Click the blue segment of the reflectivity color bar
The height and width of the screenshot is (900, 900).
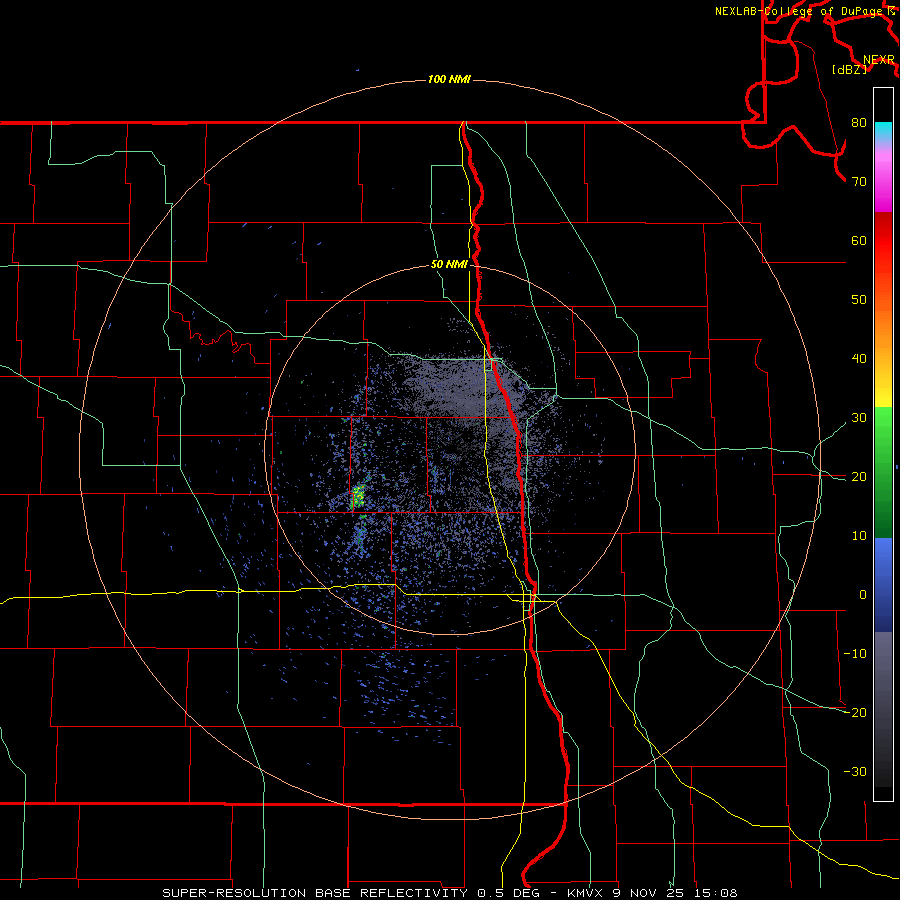[883, 584]
